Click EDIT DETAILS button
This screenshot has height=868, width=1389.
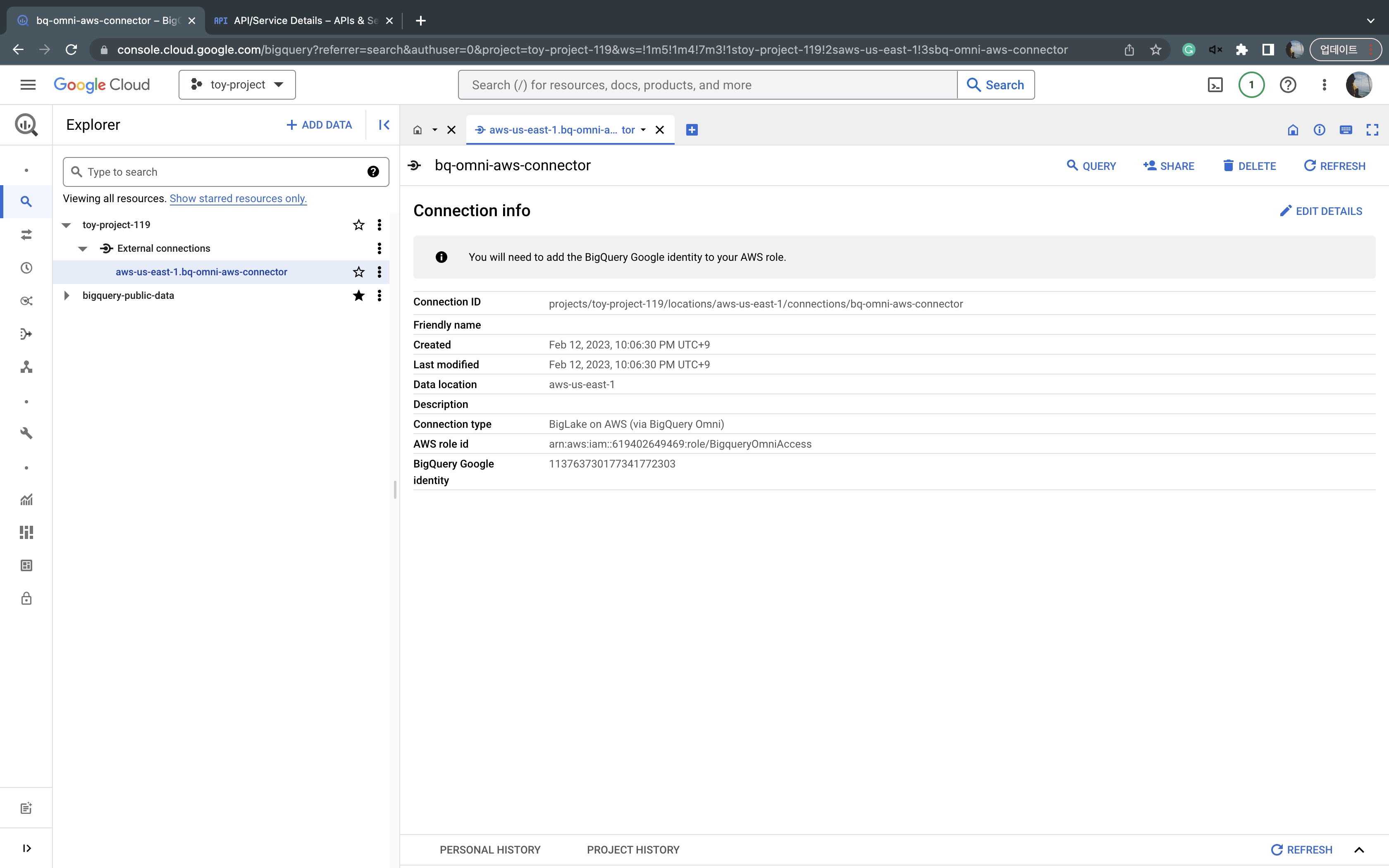1321,211
